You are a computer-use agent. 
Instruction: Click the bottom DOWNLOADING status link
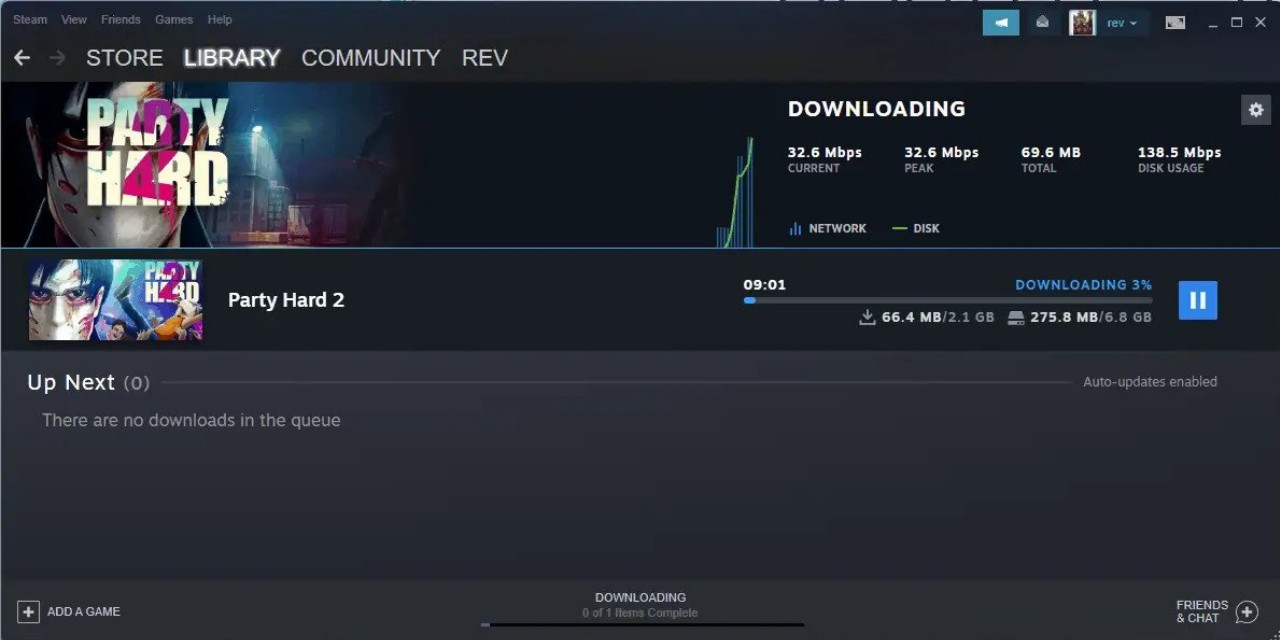coord(640,598)
